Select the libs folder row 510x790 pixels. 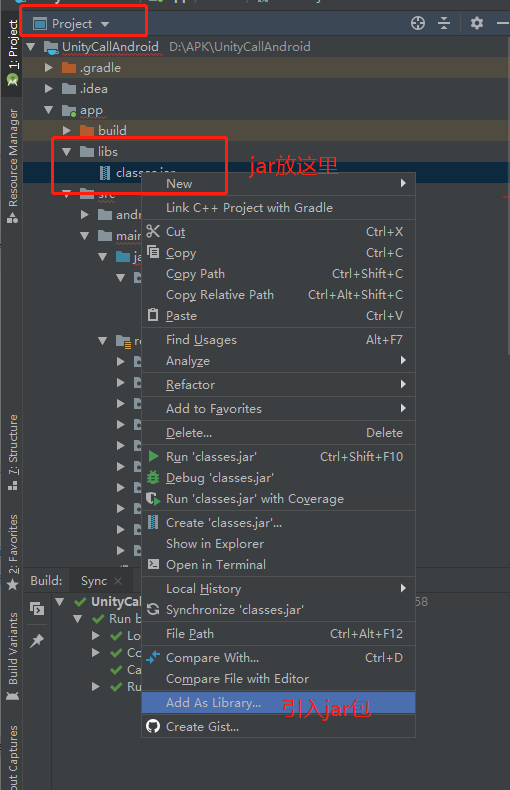[266, 152]
